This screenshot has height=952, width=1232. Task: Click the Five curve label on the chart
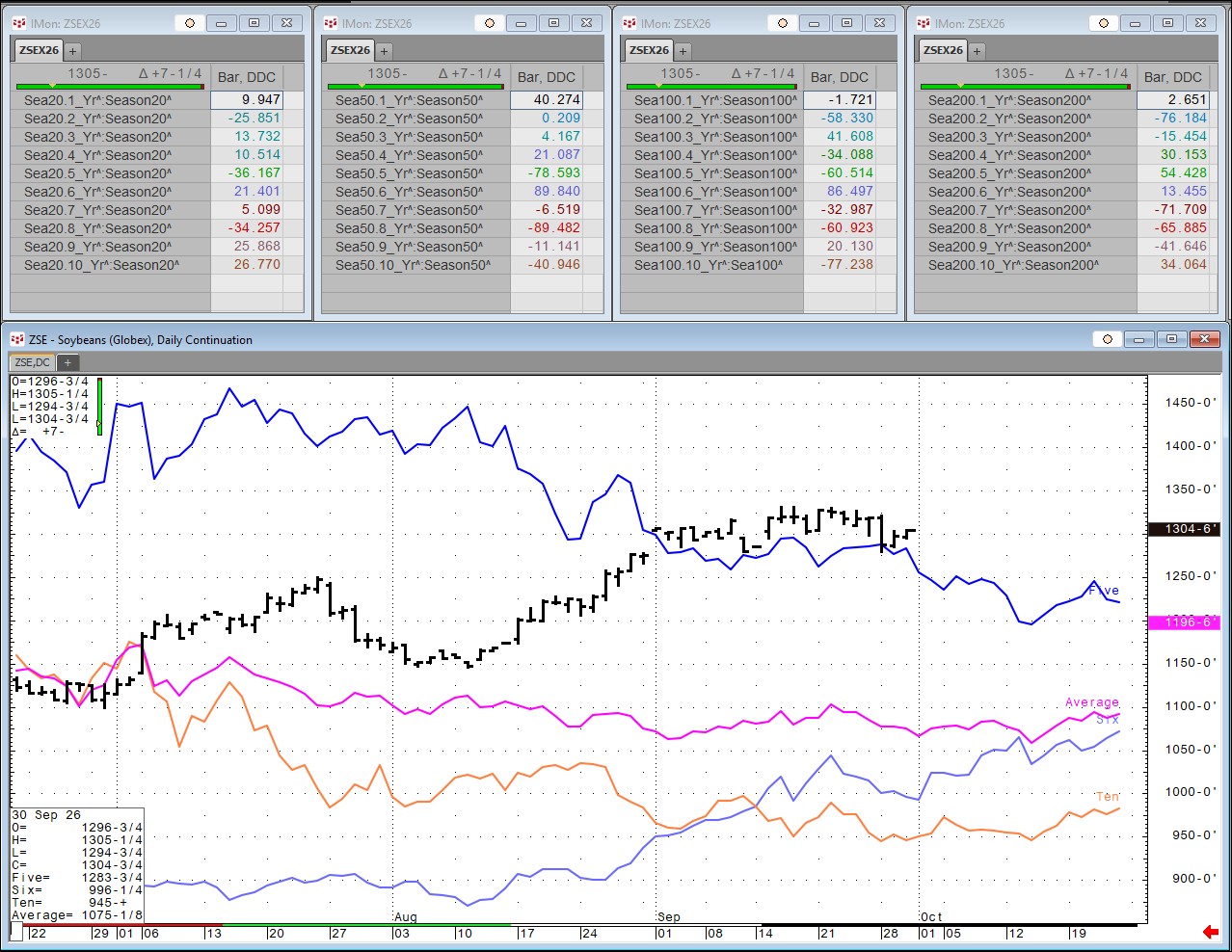pyautogui.click(x=1104, y=591)
